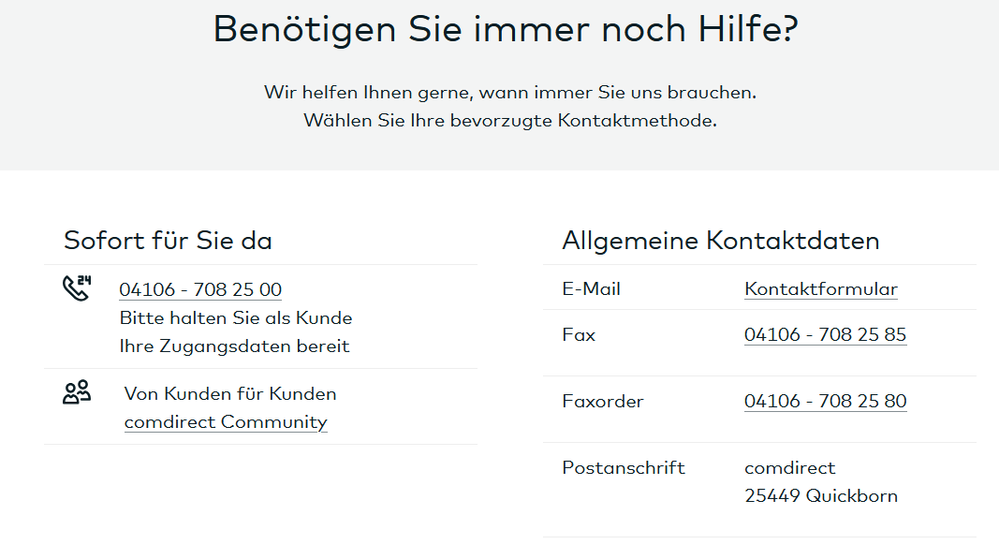Click the 'comdirect' postal address name

pos(789,468)
